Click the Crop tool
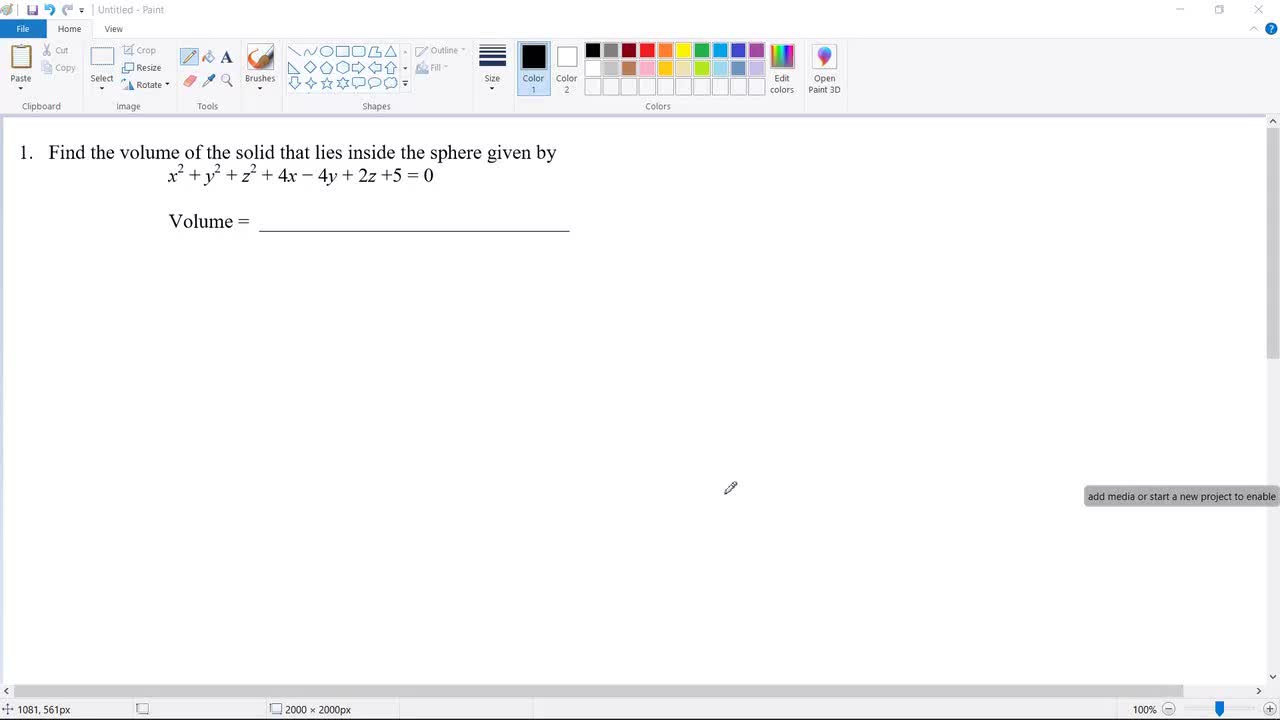 [x=140, y=50]
